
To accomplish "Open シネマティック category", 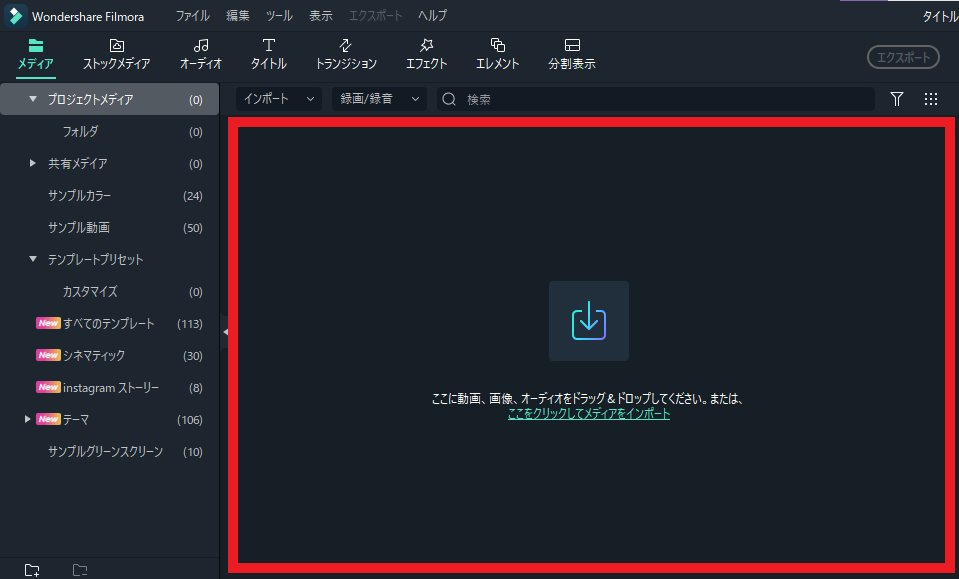I will coord(94,355).
